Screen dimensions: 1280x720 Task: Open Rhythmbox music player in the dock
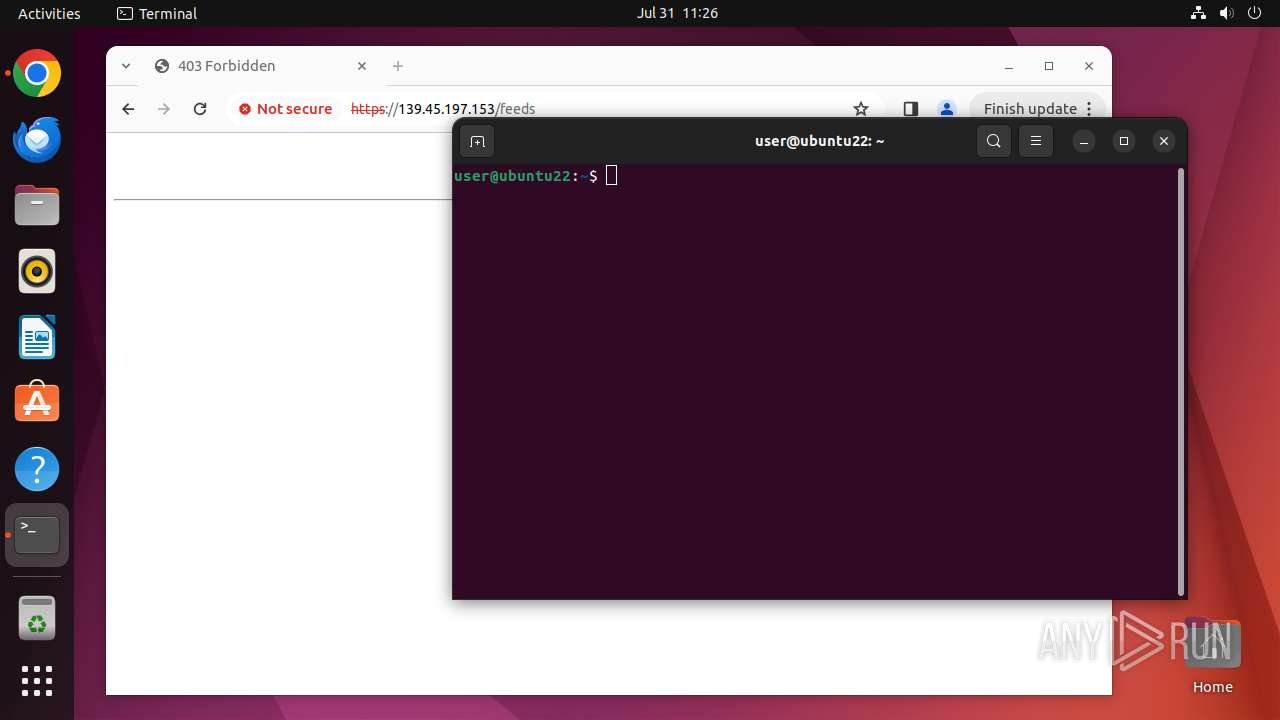click(37, 271)
